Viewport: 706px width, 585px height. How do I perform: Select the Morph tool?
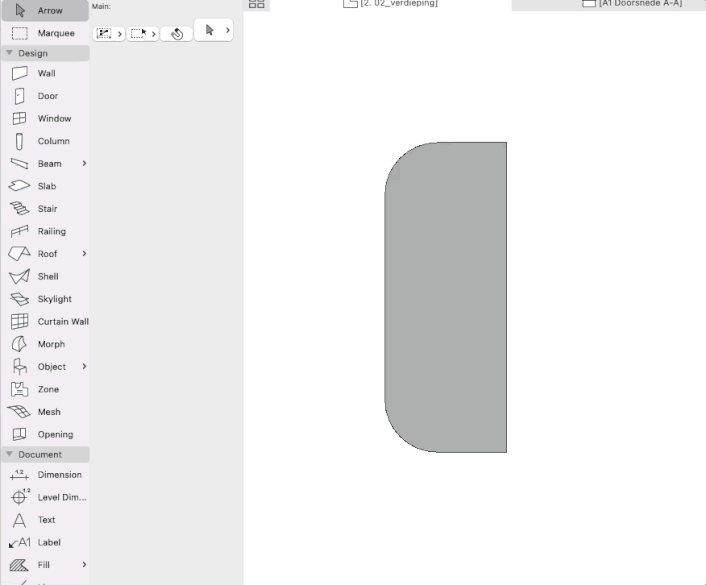45,344
